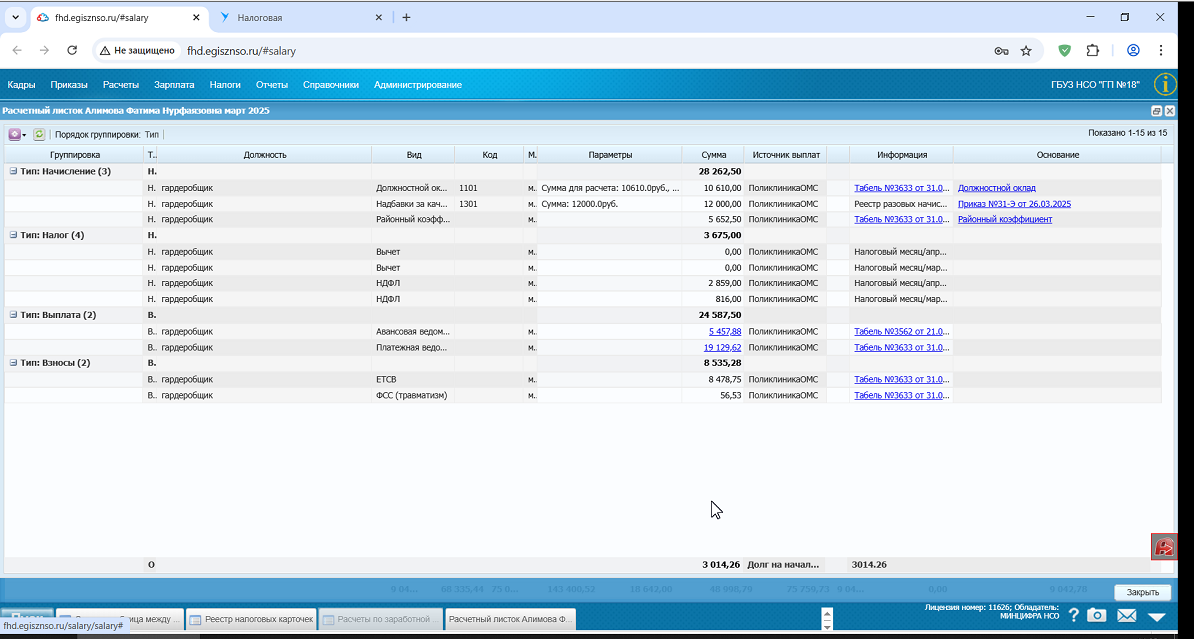Open the purple gear actions dropdown
Image resolution: width=1194 pixels, height=639 pixels.
click(17, 134)
